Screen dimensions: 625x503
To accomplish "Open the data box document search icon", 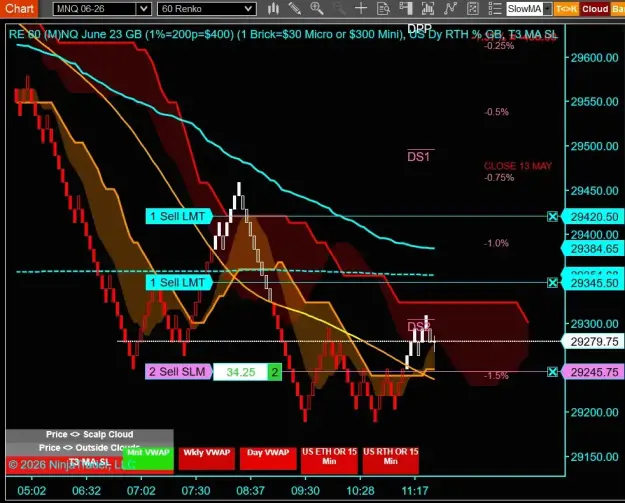I will click(x=383, y=8).
